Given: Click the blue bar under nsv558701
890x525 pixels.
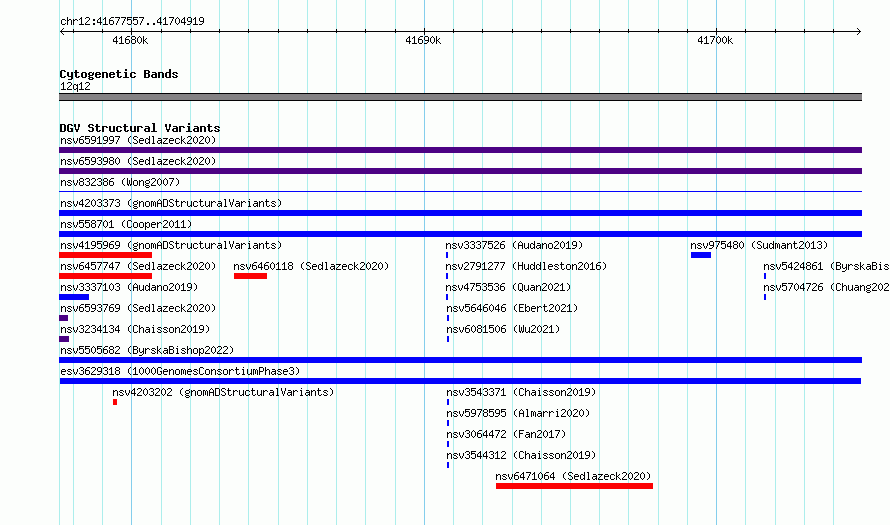Looking at the screenshot, I should point(460,234).
